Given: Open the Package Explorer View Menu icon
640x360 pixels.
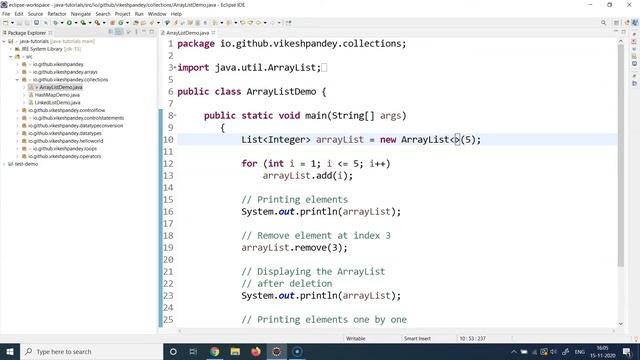Looking at the screenshot, I should [x=136, y=32].
